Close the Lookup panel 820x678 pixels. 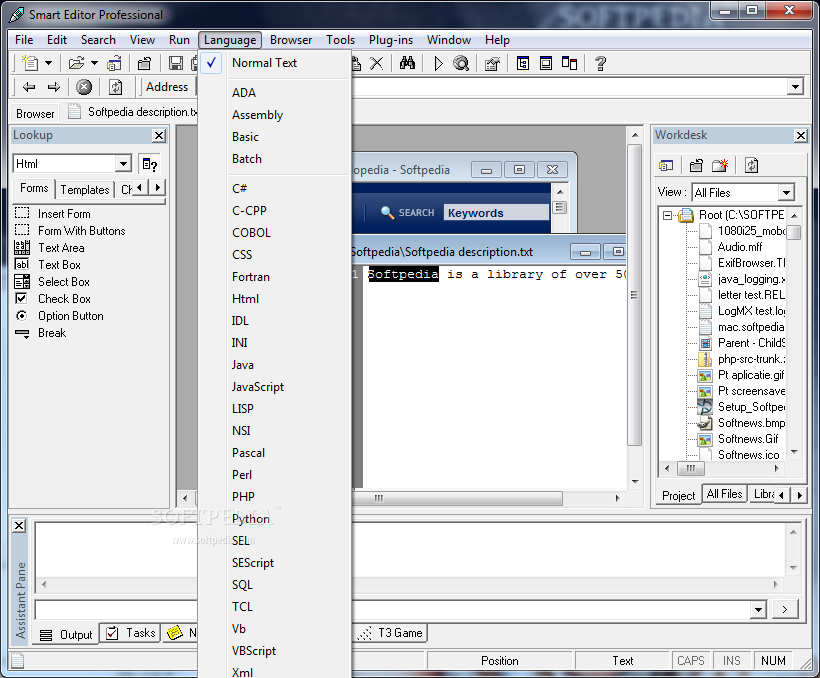(159, 136)
